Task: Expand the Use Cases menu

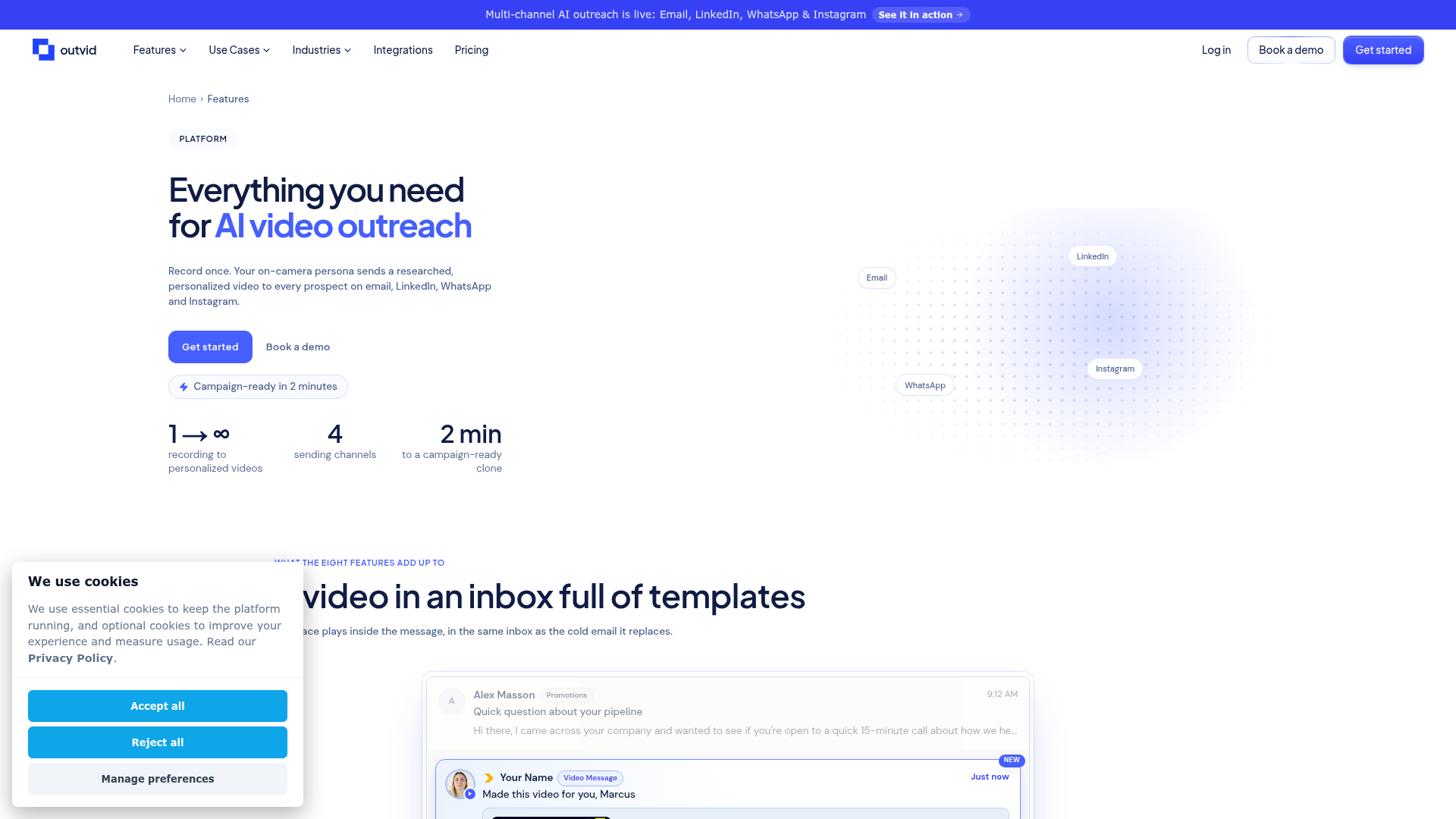Action: tap(239, 50)
